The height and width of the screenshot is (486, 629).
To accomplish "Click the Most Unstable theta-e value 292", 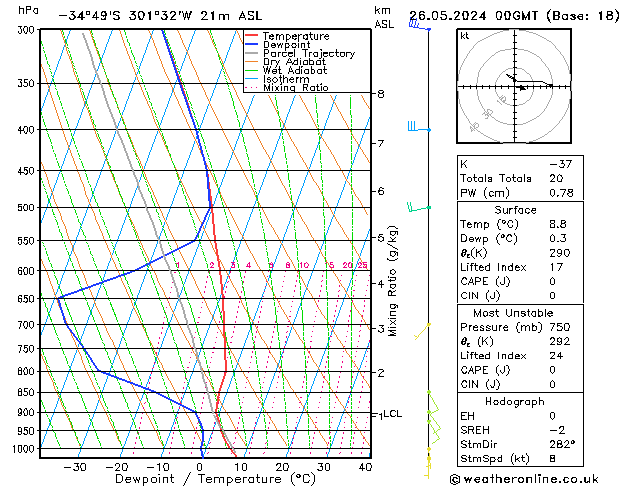I will pos(560,341).
